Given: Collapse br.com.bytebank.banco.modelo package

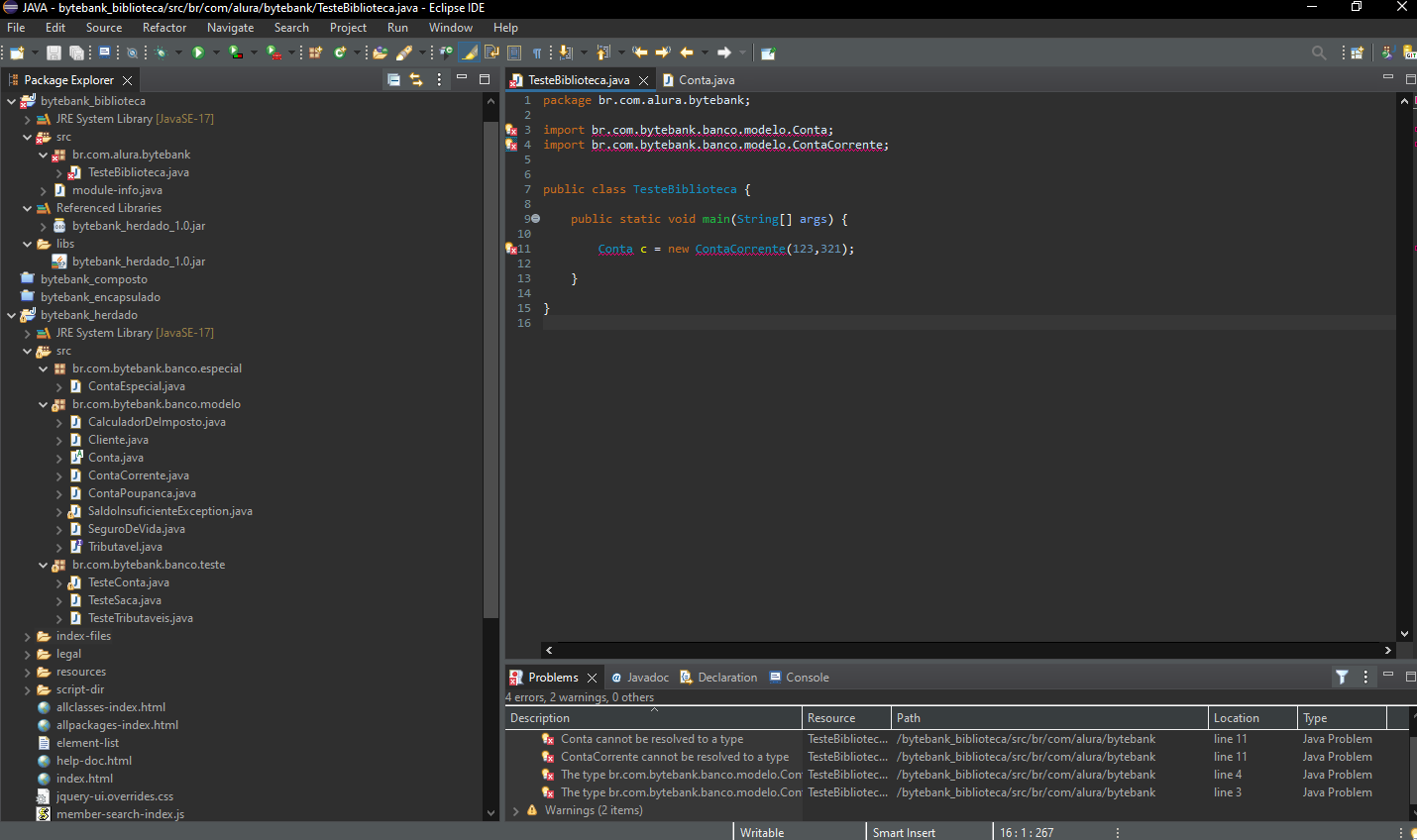Looking at the screenshot, I should click(43, 404).
